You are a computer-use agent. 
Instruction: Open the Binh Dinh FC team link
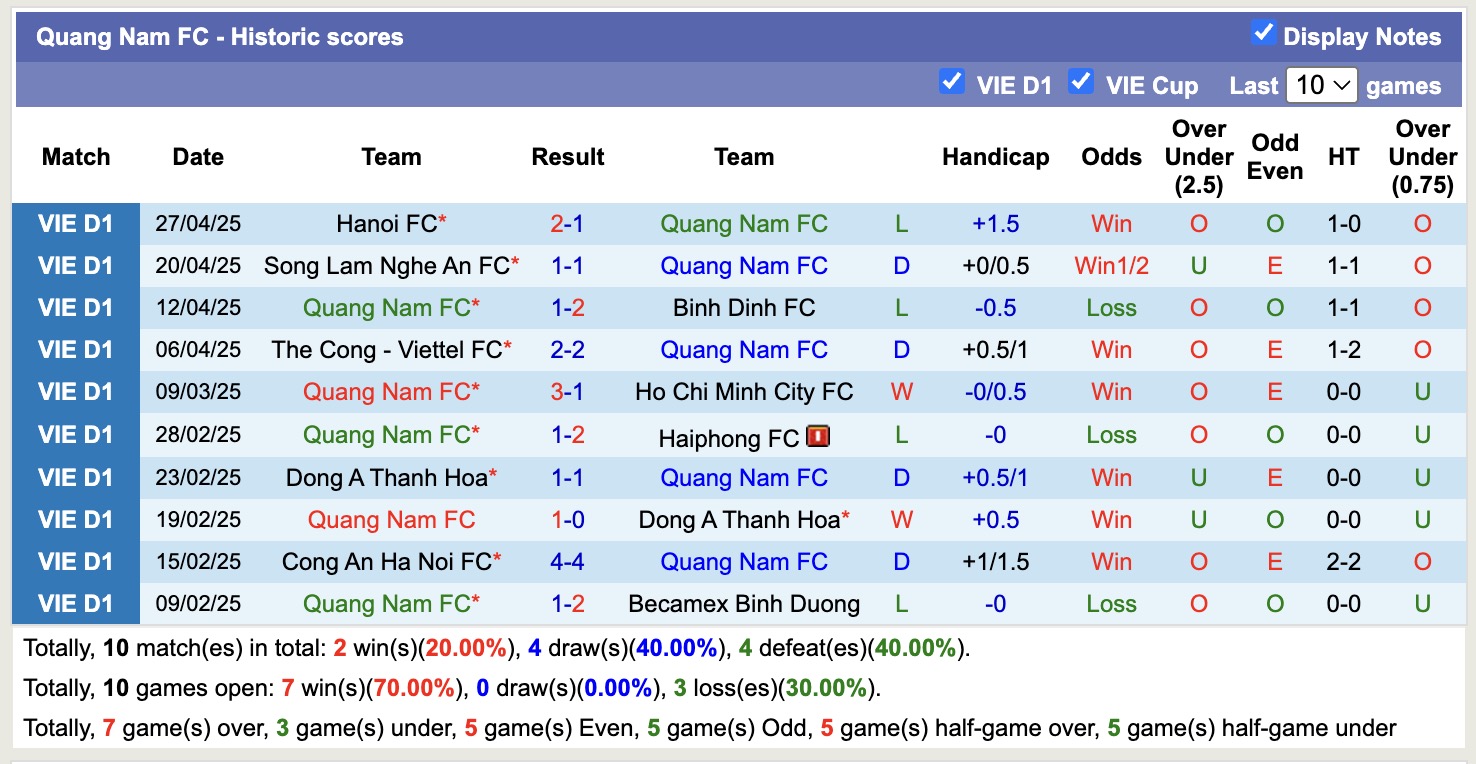point(746,307)
